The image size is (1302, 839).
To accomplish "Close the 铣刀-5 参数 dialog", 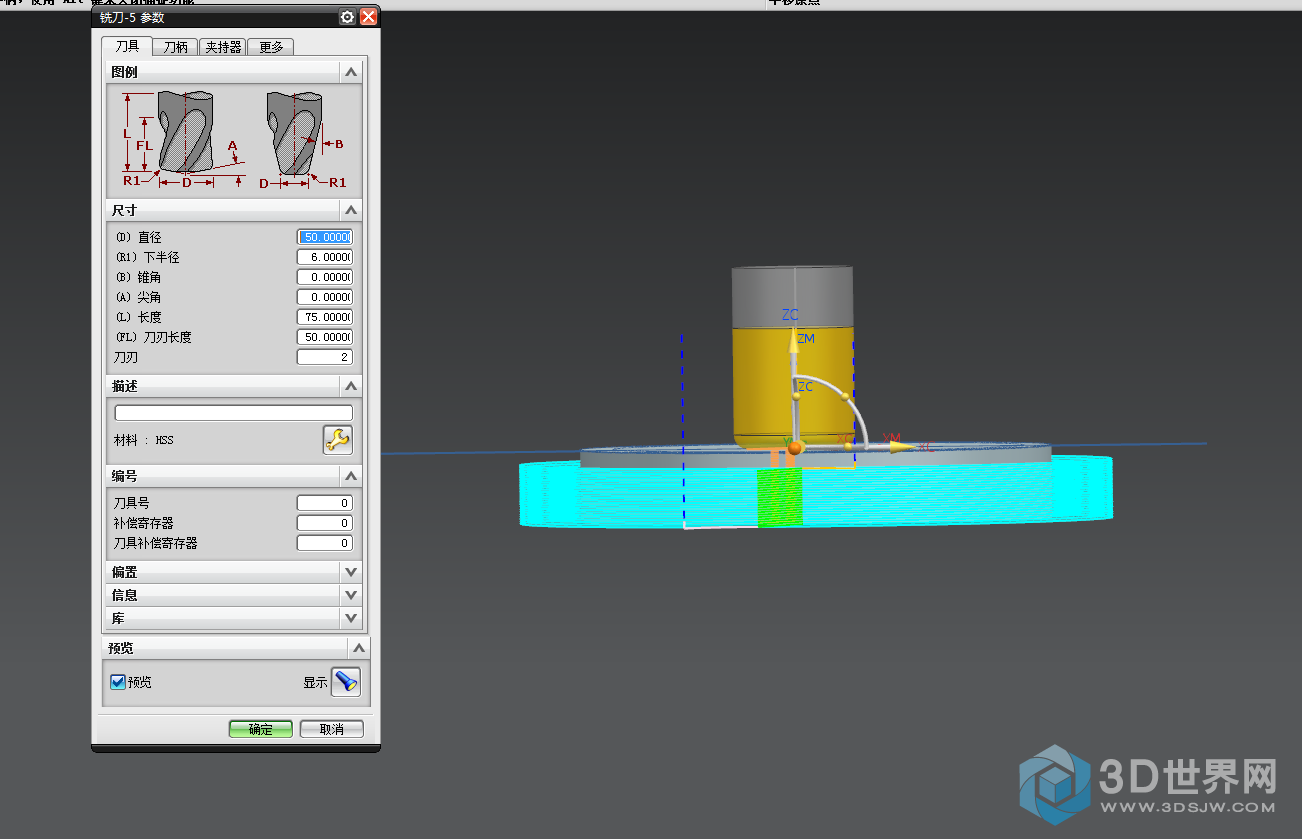I will (368, 17).
